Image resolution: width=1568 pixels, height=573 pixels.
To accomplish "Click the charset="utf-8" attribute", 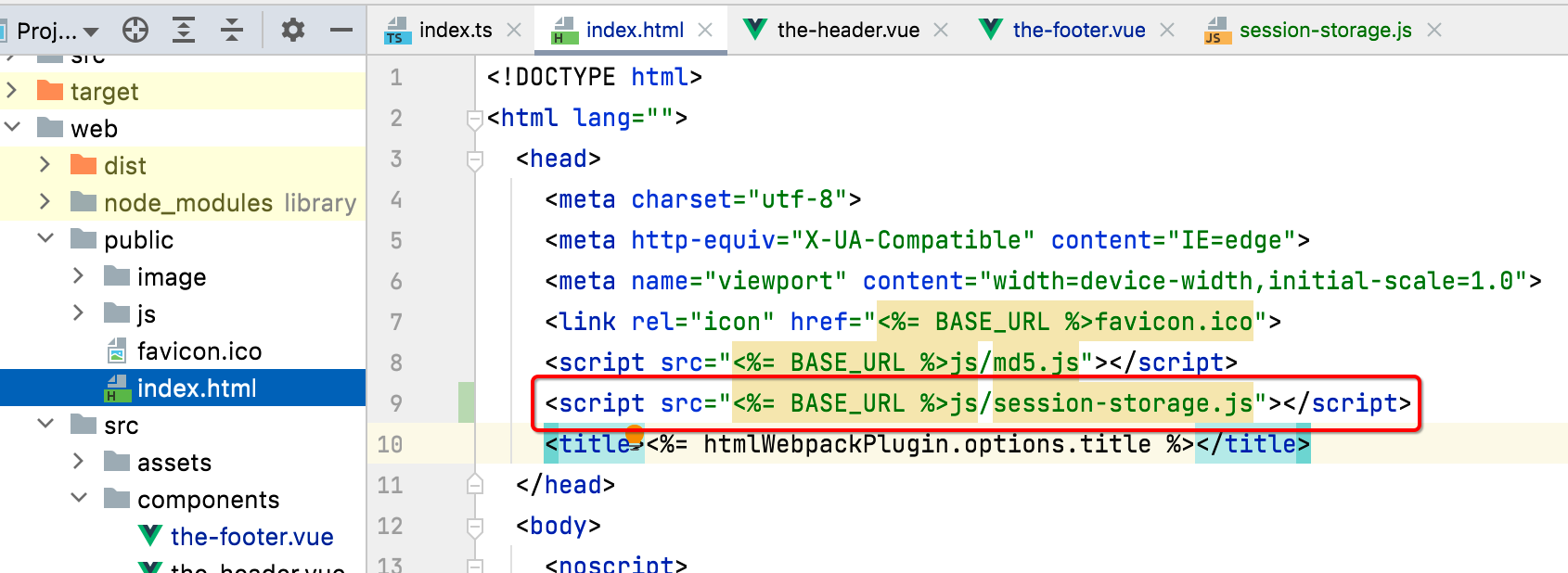I will pos(739,199).
